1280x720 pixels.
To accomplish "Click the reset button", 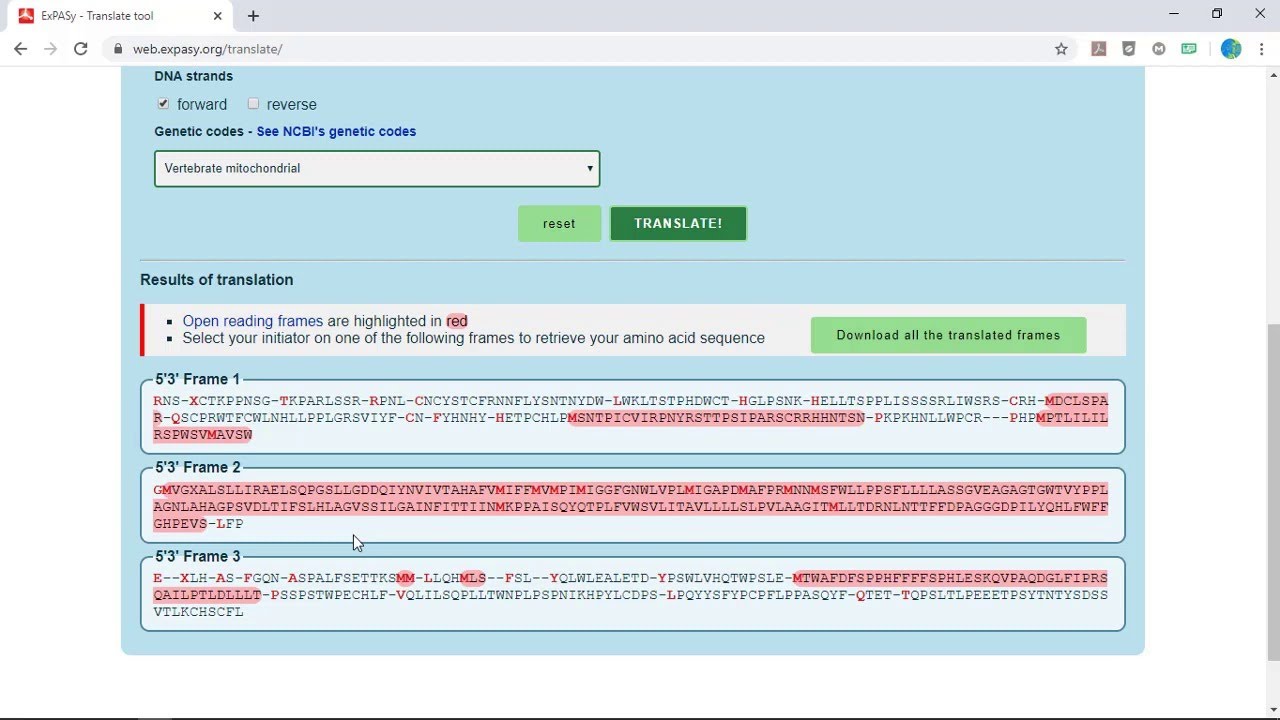I will click(559, 223).
